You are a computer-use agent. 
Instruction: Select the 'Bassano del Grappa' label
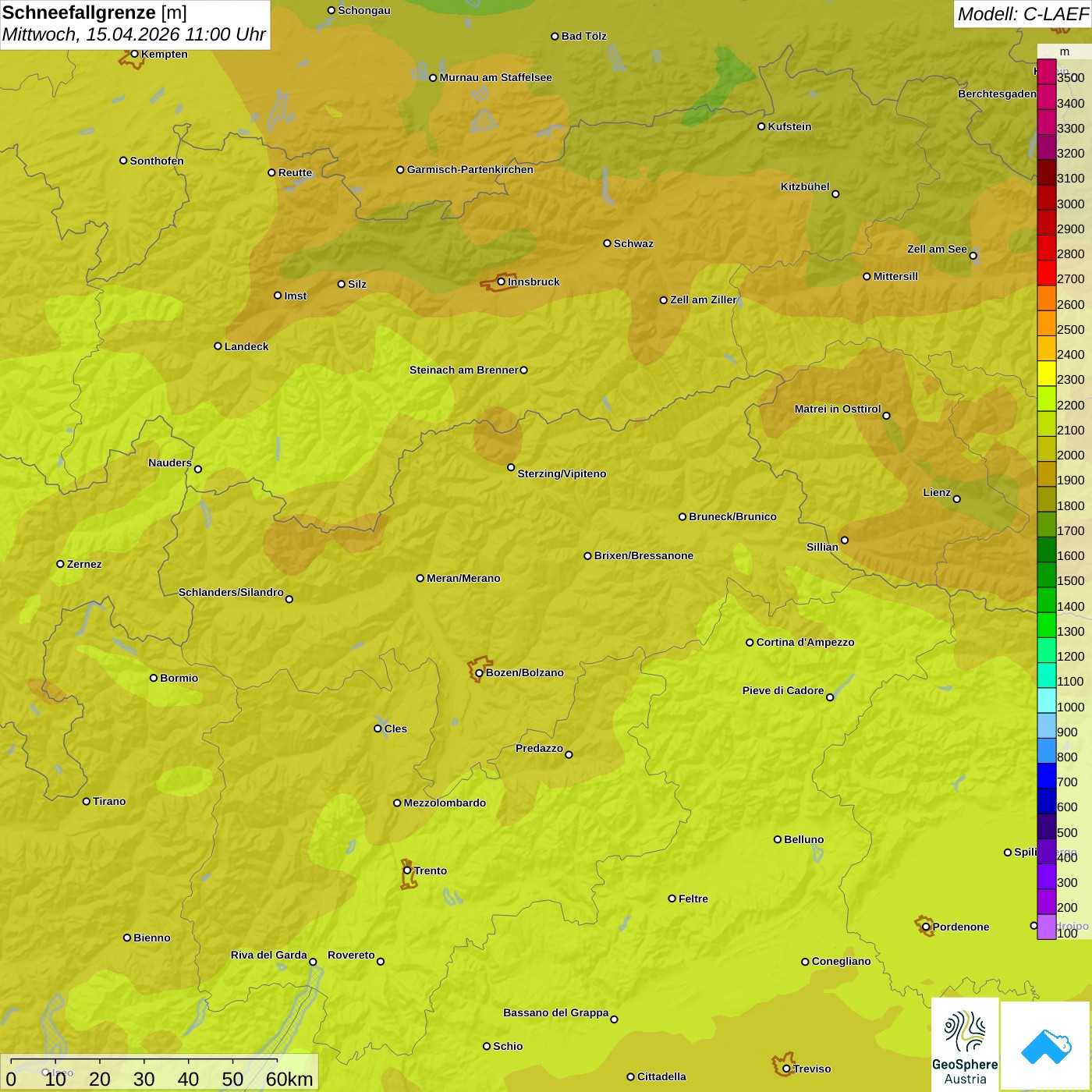click(x=556, y=1012)
